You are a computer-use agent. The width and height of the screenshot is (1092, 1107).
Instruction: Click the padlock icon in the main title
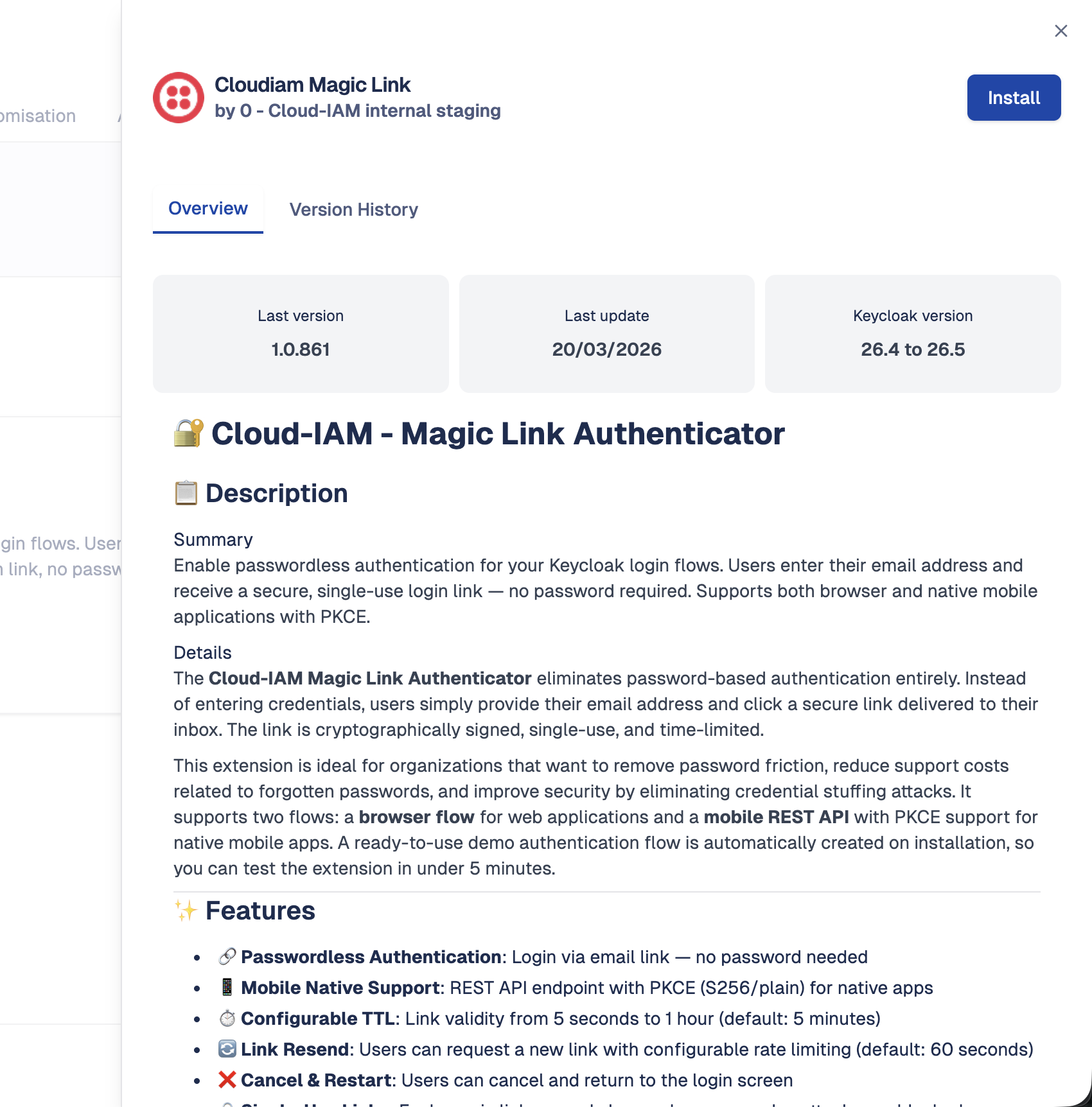coord(188,433)
